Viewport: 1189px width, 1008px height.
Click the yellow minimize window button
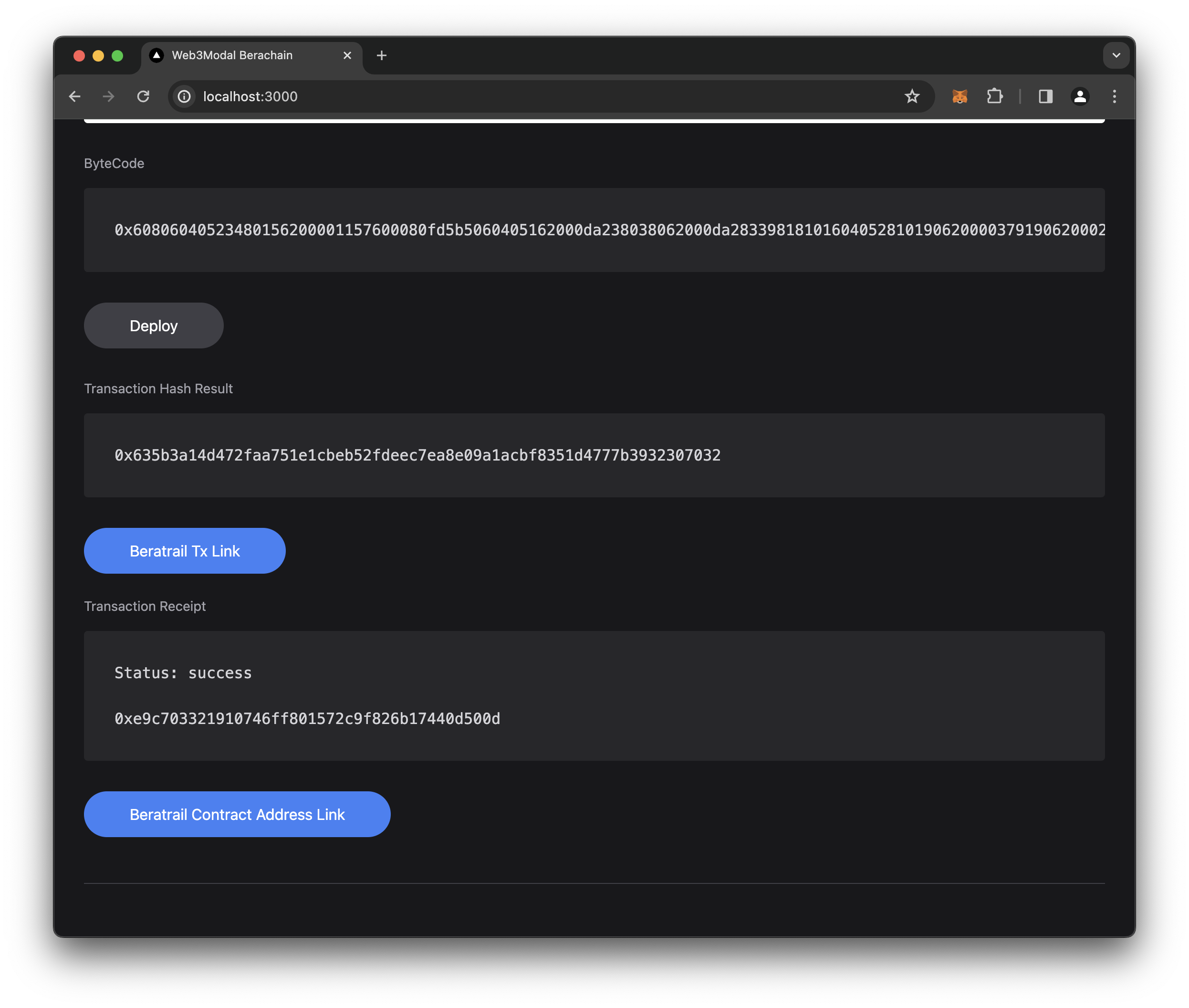tap(98, 55)
